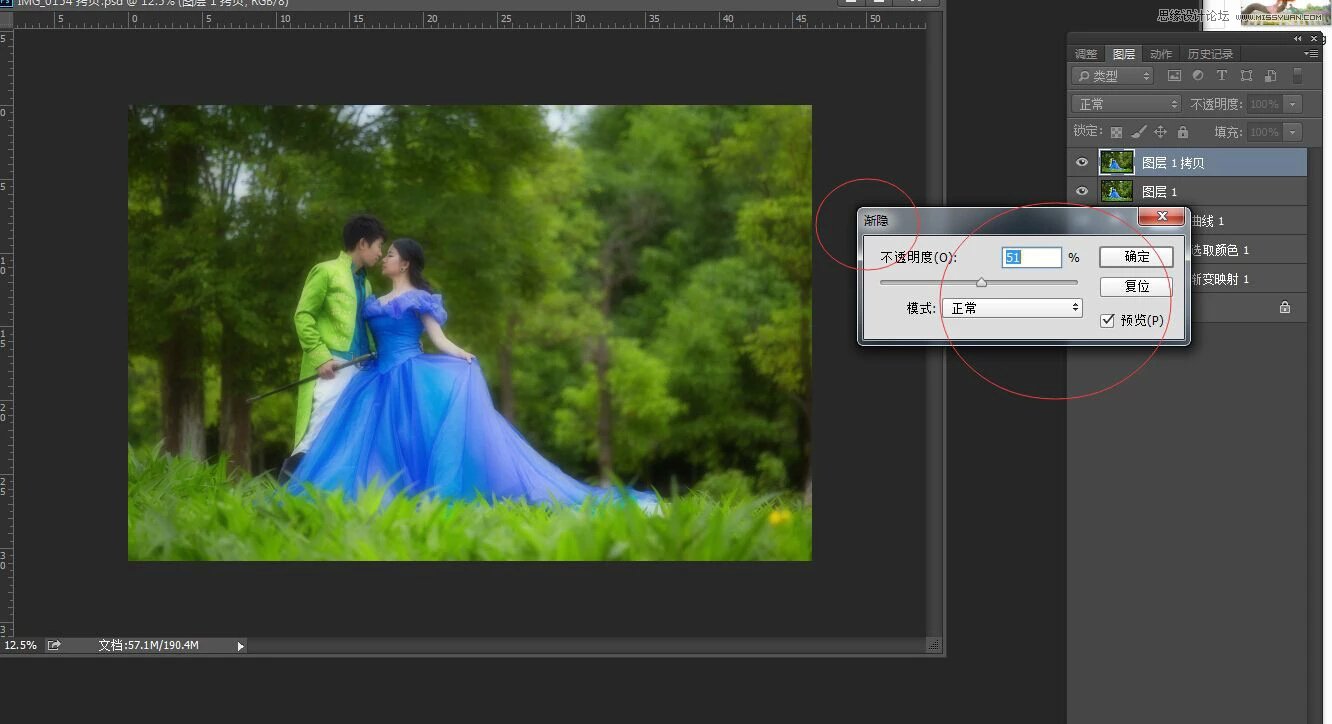The image size is (1332, 724).
Task: Click the pixel layer filter icon
Action: point(1174,76)
